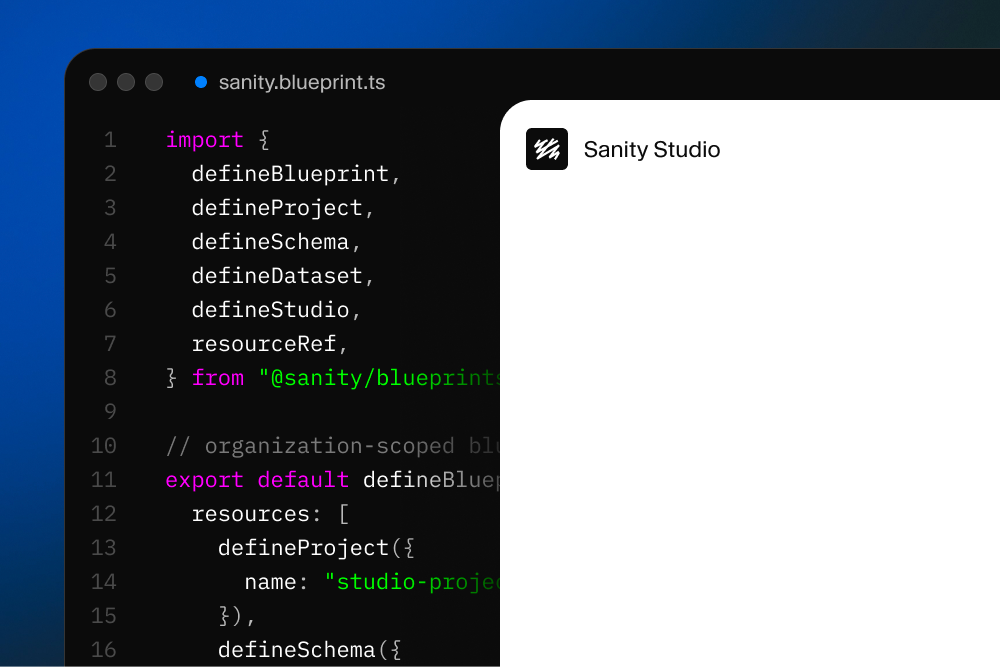Click the Sanity Studio title text
1000x667 pixels.
tap(652, 149)
